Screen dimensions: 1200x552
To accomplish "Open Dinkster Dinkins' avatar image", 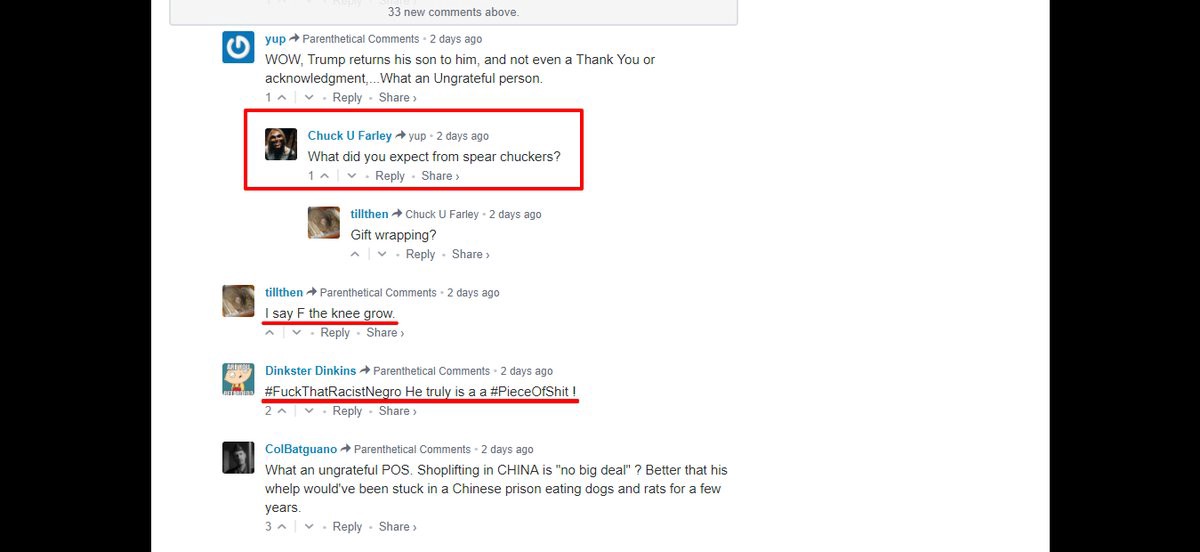I will tap(238, 379).
